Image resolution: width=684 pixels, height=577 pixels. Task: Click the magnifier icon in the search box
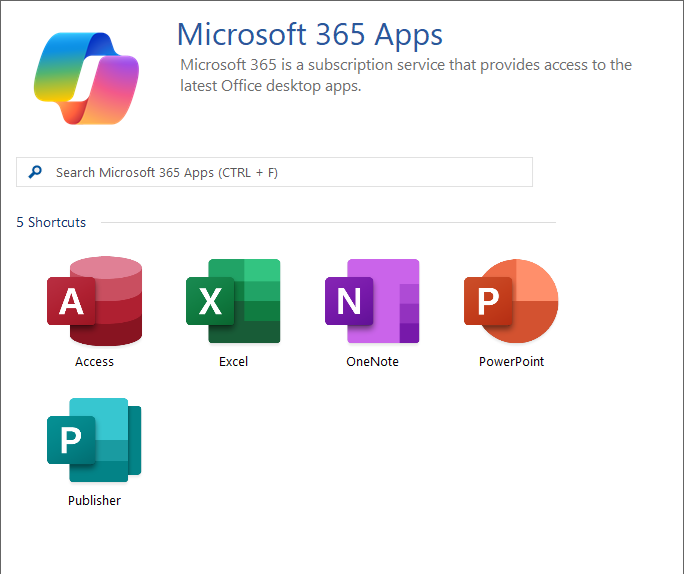tap(36, 172)
